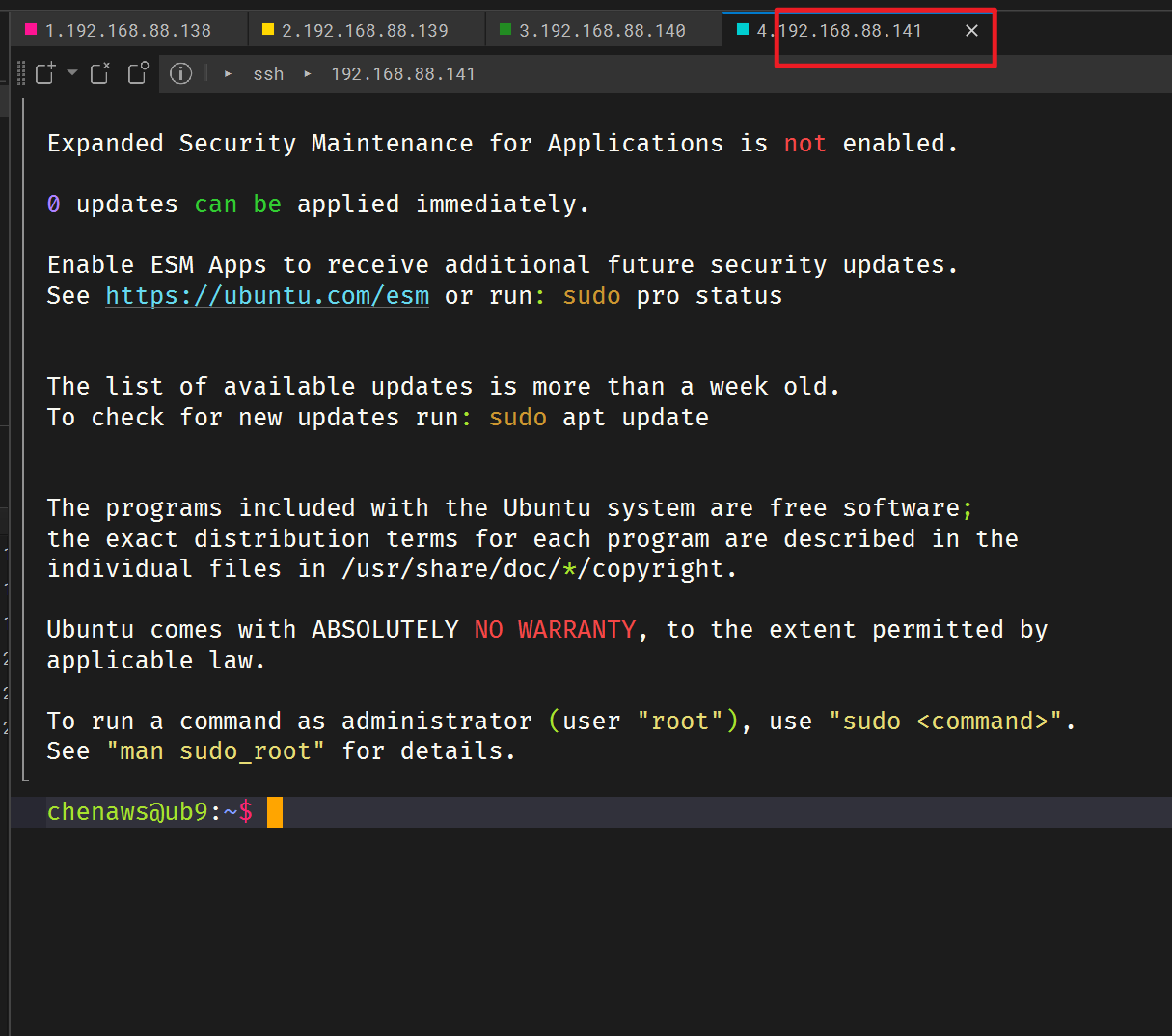The height and width of the screenshot is (1036, 1172).
Task: Click the red 'NO WARRANTY' text
Action: pyautogui.click(x=555, y=630)
